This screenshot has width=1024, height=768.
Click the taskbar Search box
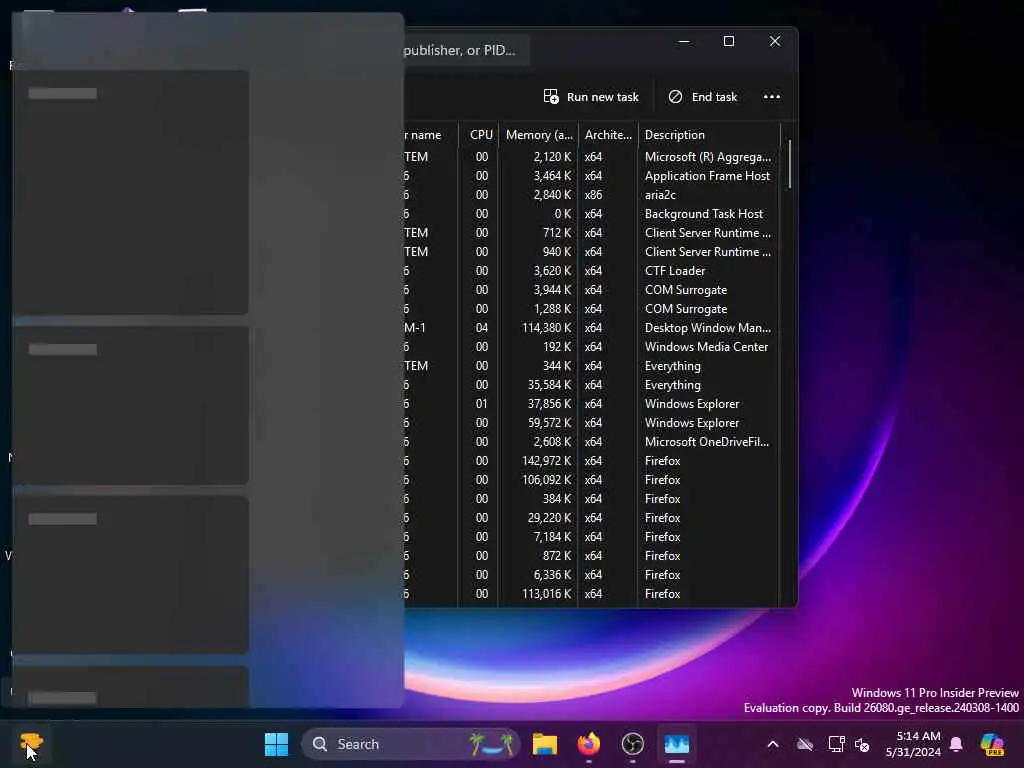pyautogui.click(x=410, y=744)
